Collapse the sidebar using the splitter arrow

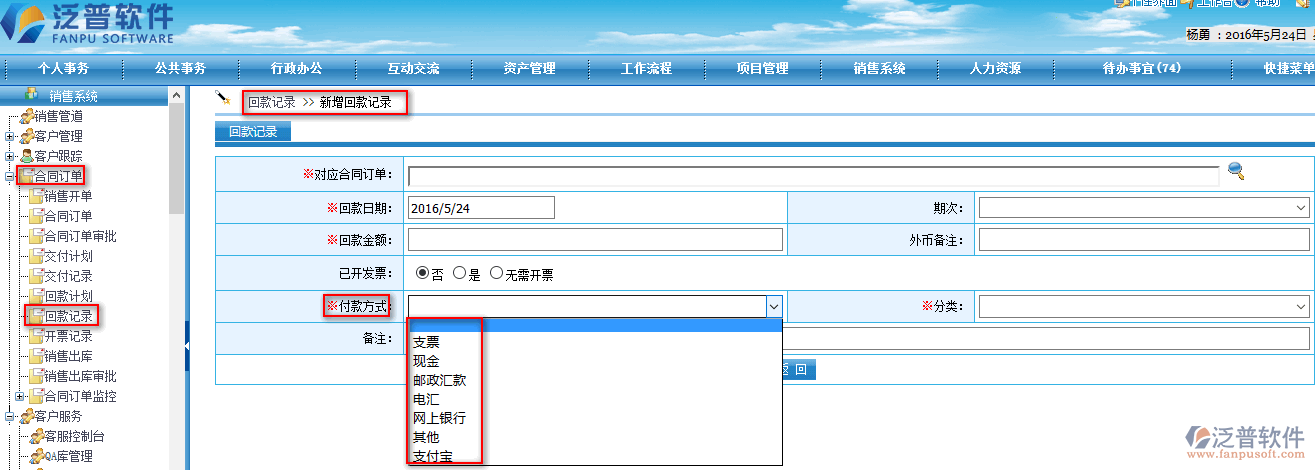point(187,348)
